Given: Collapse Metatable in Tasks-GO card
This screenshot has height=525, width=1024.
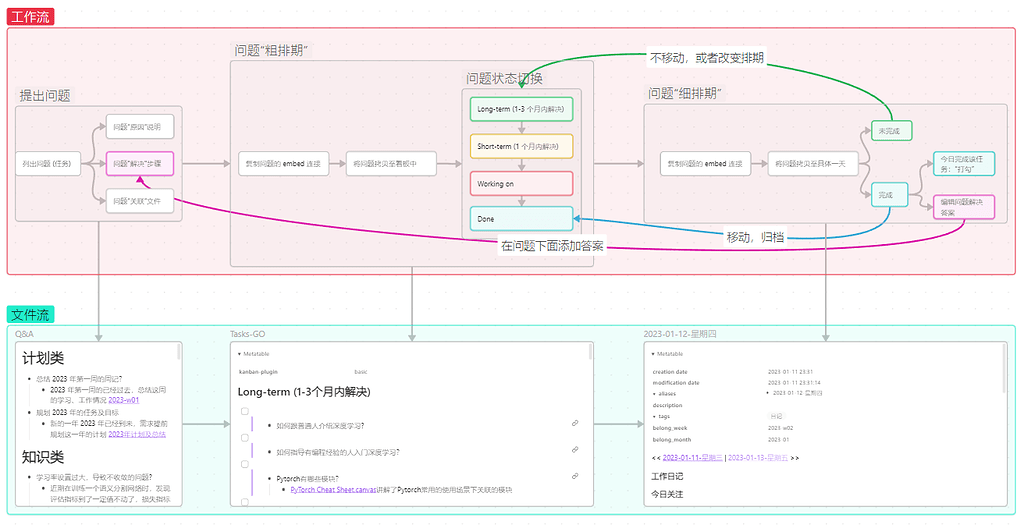Looking at the screenshot, I should pyautogui.click(x=240, y=354).
